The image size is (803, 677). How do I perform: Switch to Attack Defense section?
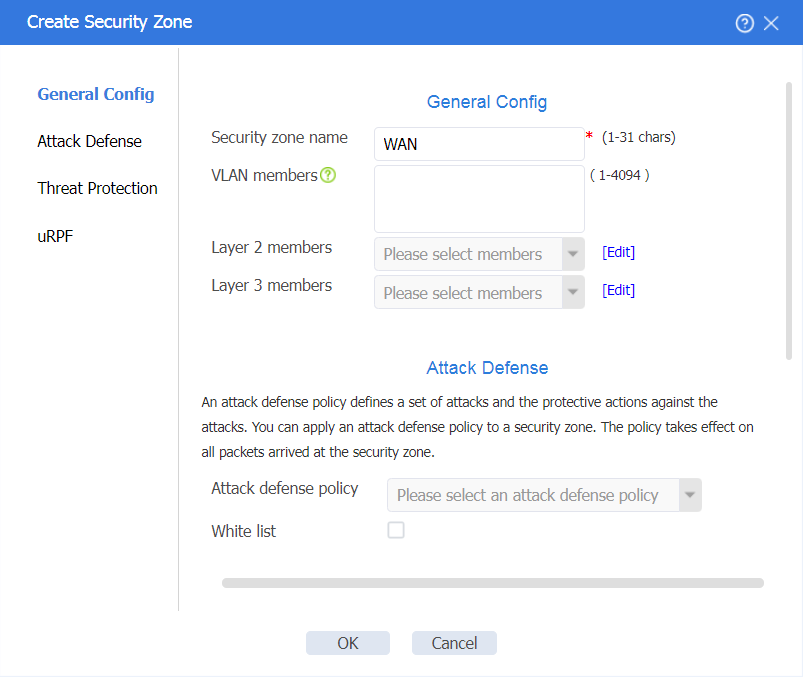90,141
